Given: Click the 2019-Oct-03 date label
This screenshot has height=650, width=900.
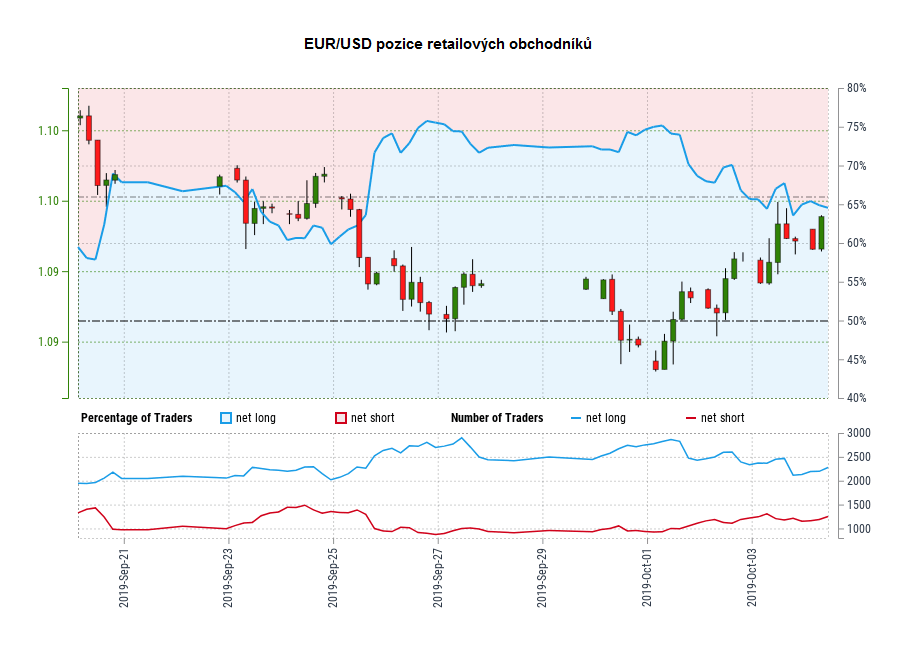Looking at the screenshot, I should 752,578.
